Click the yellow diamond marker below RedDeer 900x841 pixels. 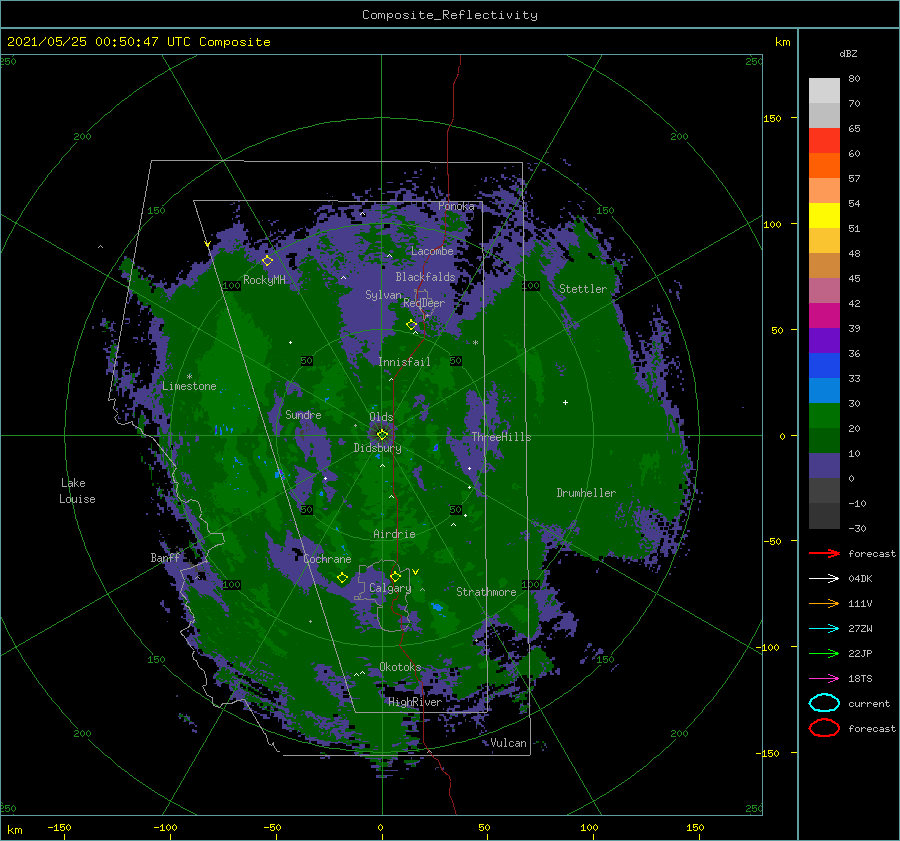(412, 325)
